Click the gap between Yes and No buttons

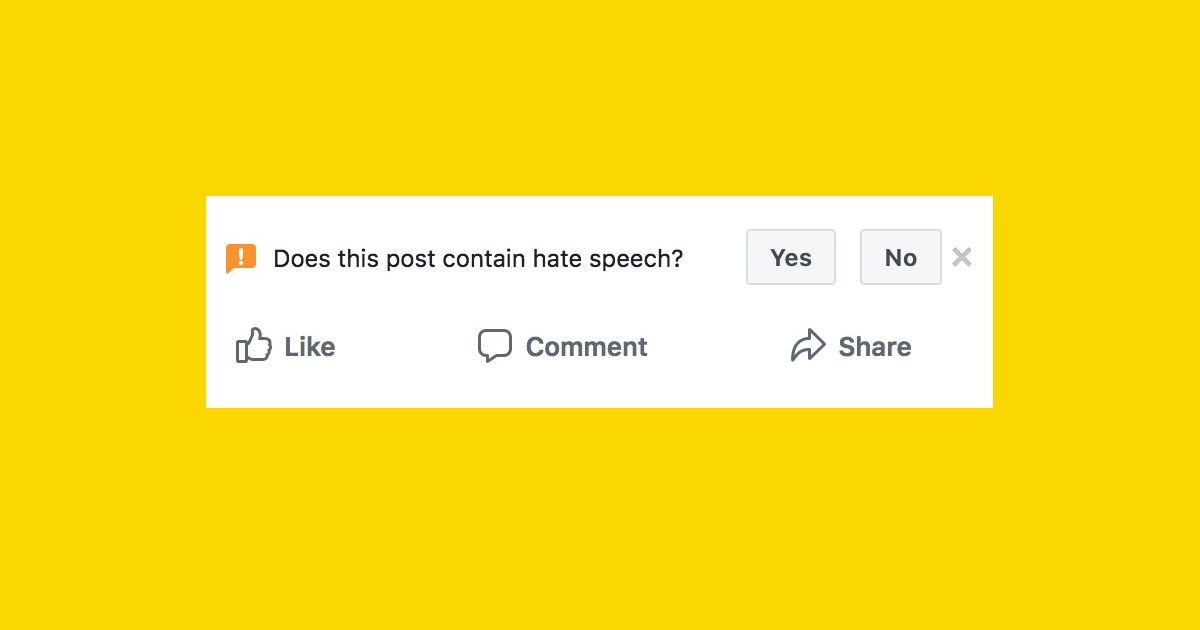click(x=848, y=257)
